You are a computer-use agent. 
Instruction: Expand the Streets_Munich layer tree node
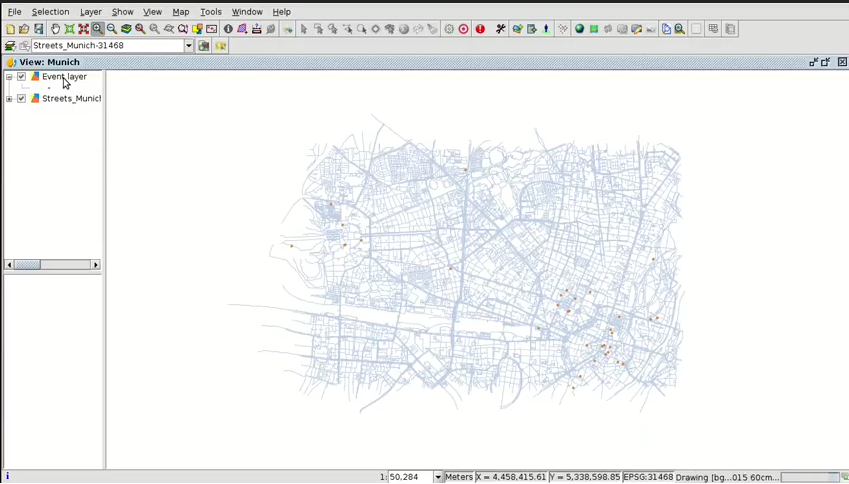click(x=9, y=99)
